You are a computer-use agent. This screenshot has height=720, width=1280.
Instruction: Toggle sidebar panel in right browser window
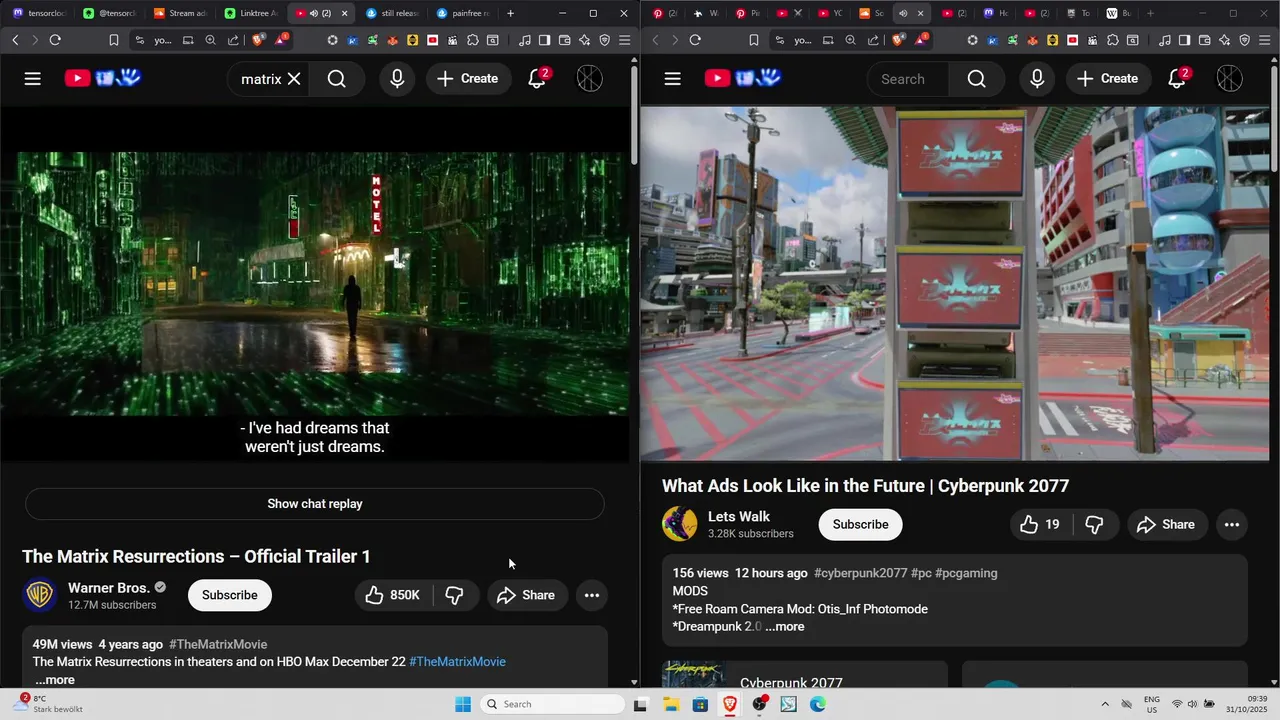[x=1184, y=40]
